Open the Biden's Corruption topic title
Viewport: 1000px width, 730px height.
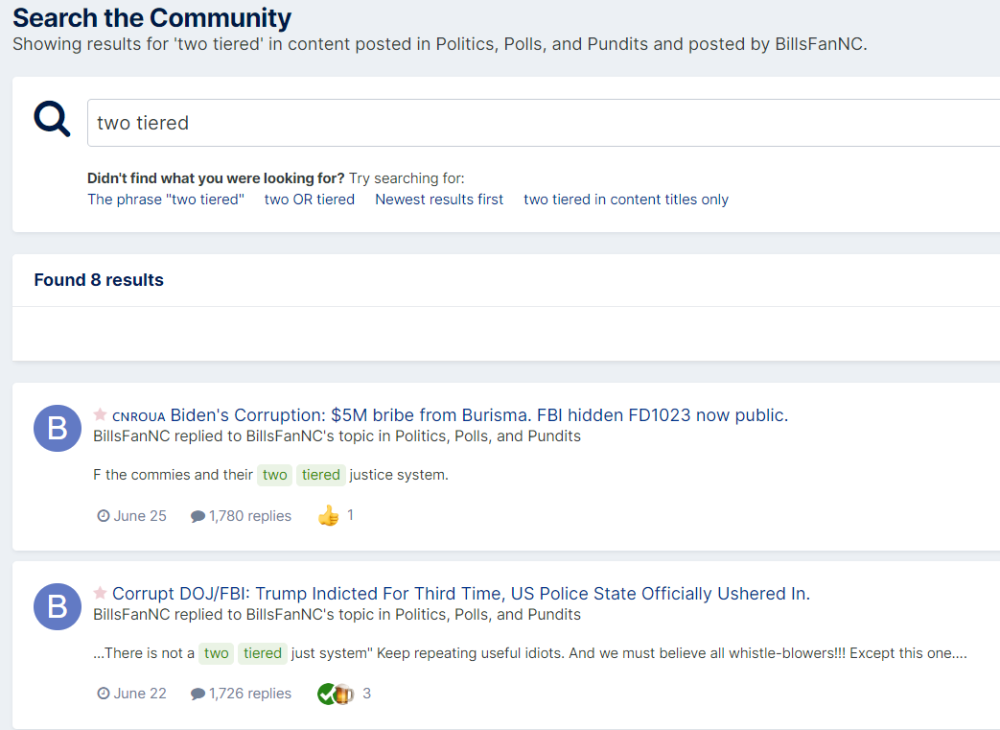click(479, 415)
